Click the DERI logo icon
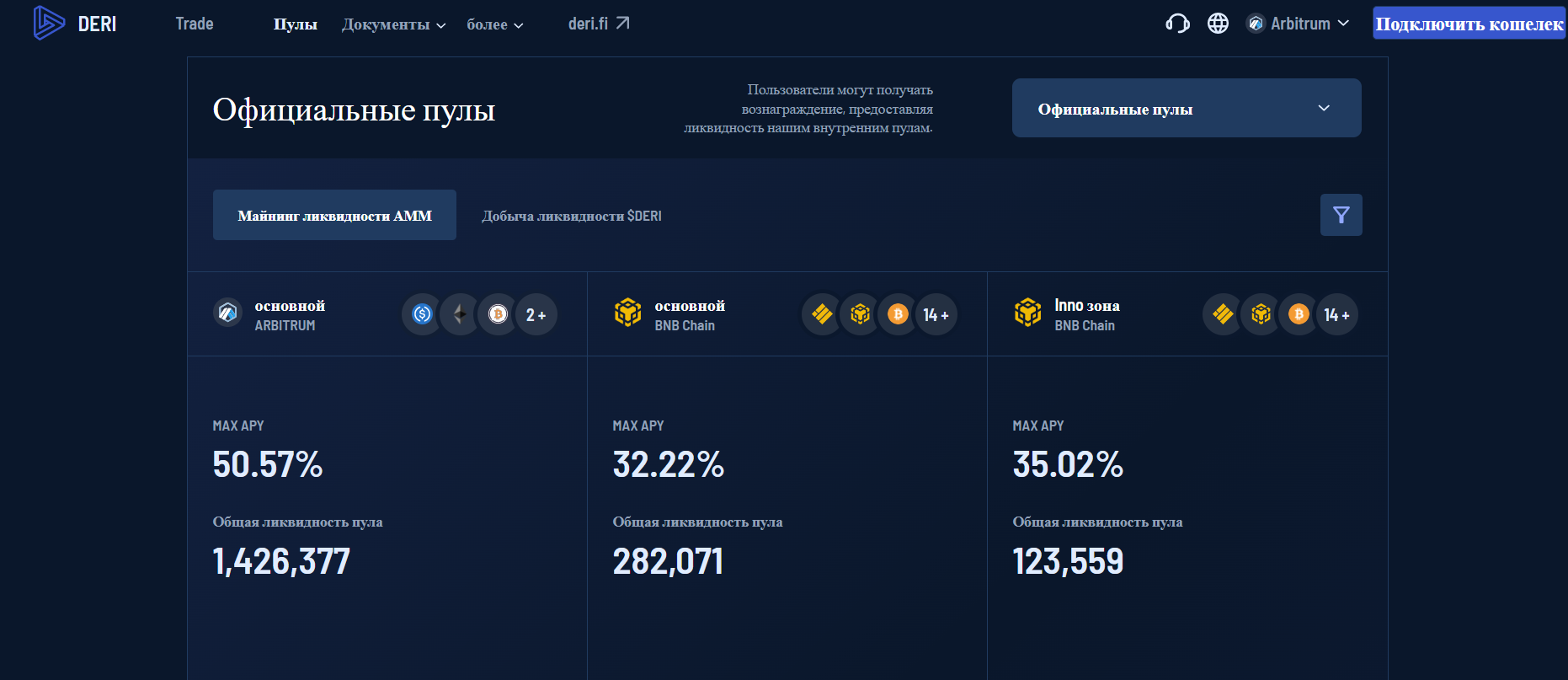 pyautogui.click(x=49, y=23)
